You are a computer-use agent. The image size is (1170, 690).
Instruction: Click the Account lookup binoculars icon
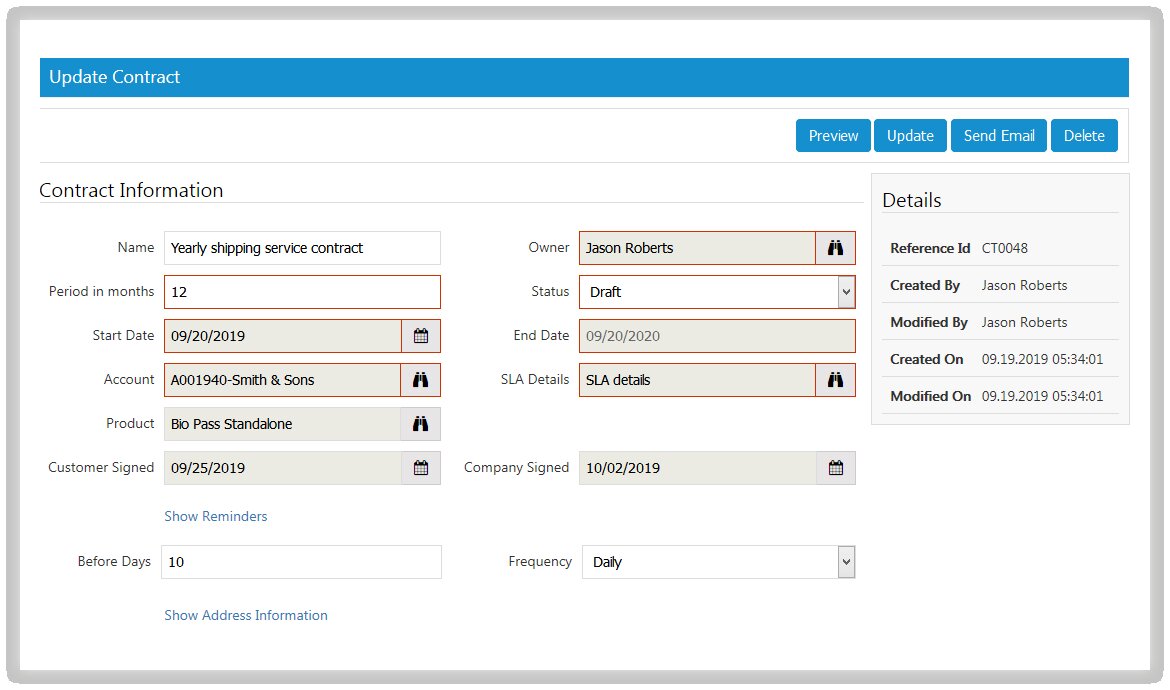(421, 380)
